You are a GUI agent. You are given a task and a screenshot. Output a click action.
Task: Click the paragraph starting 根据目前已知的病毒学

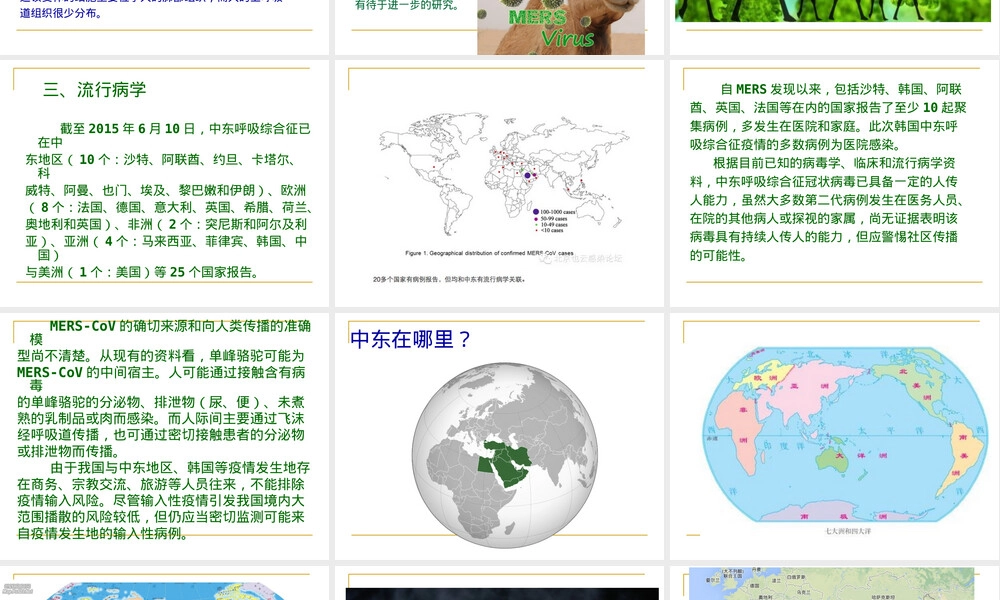click(x=827, y=209)
